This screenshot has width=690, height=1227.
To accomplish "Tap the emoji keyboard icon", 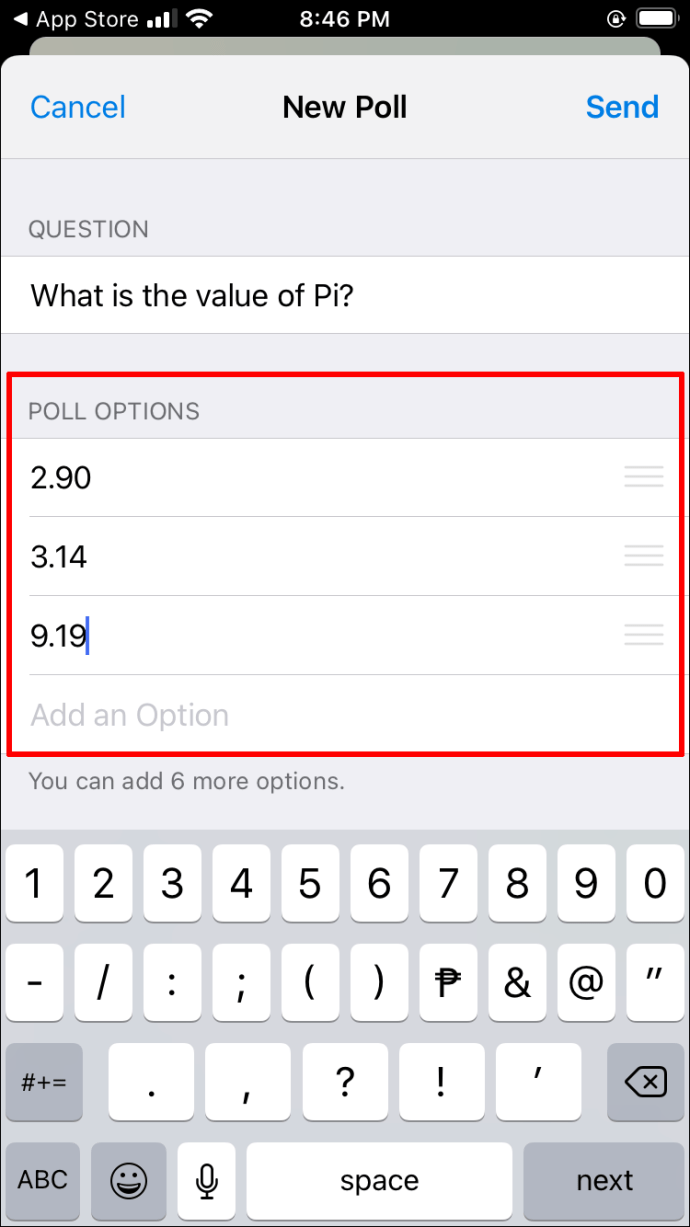I will click(x=127, y=1180).
